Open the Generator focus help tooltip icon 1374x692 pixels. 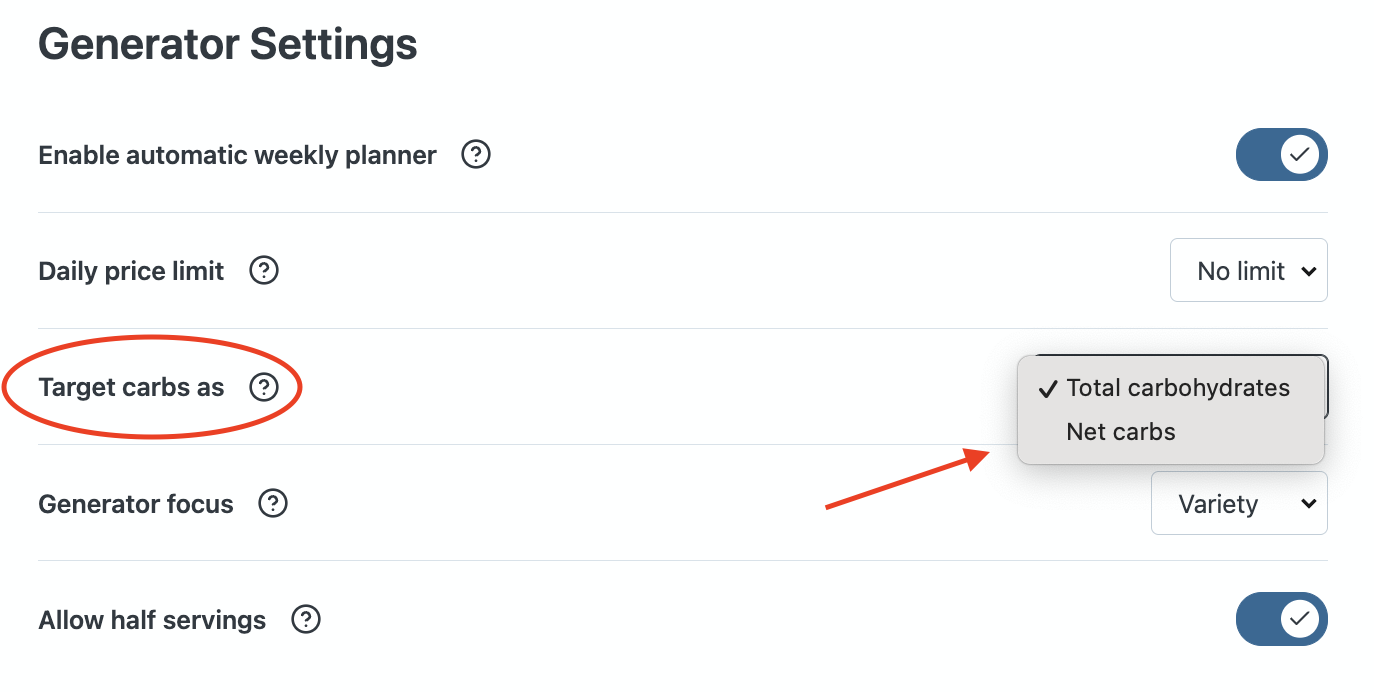coord(273,503)
